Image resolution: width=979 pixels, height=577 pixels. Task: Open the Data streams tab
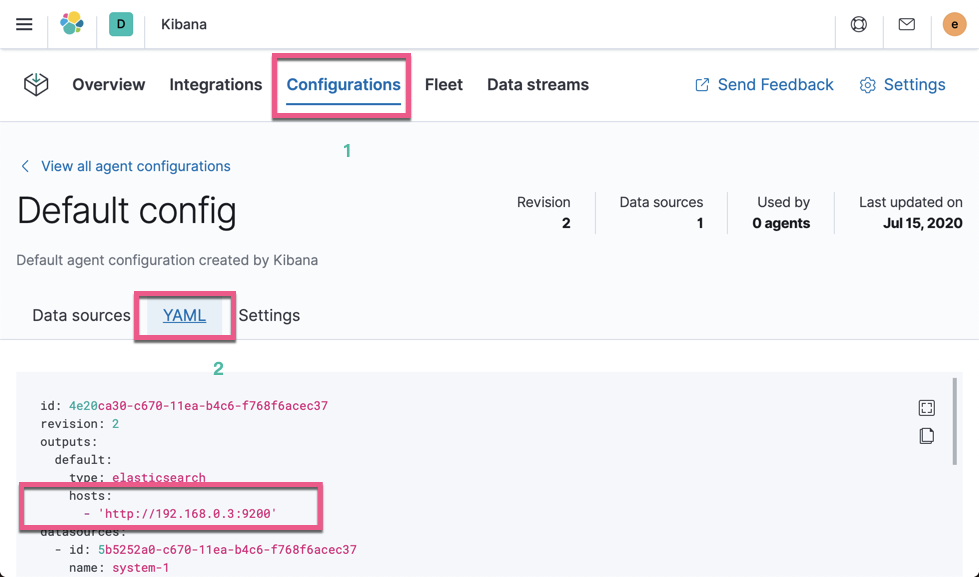point(537,85)
